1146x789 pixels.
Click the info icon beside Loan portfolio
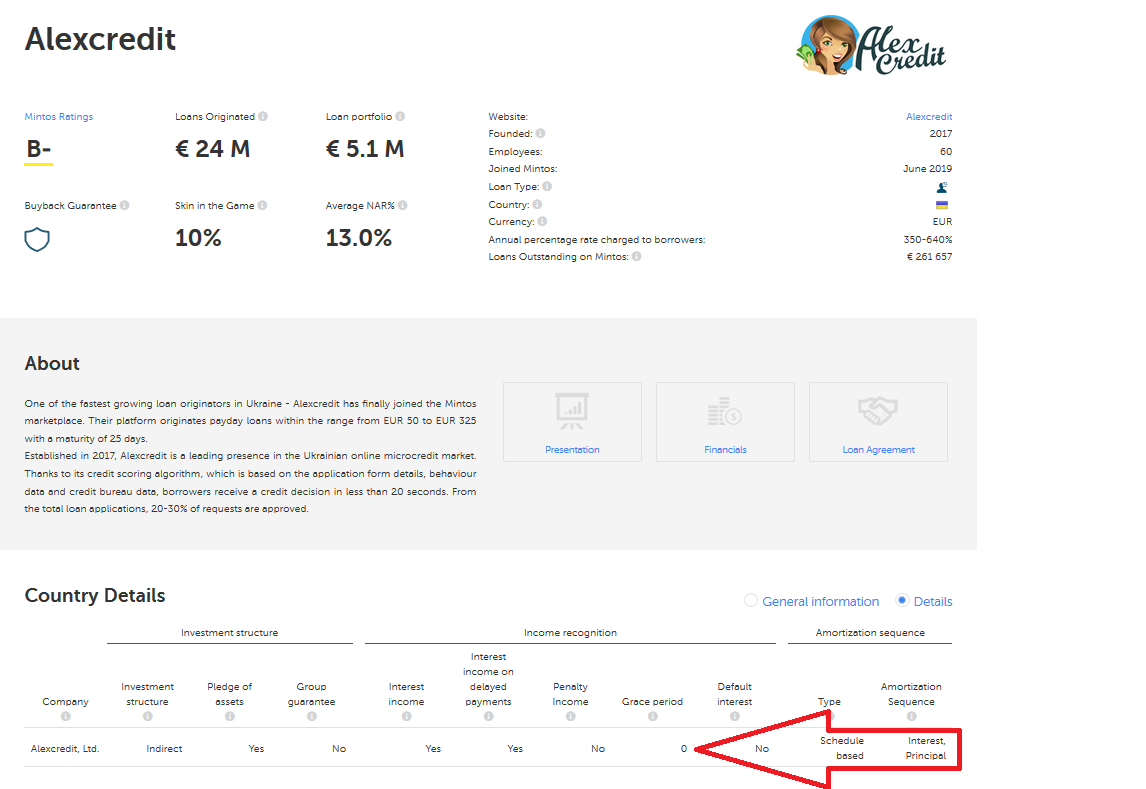[x=400, y=117]
